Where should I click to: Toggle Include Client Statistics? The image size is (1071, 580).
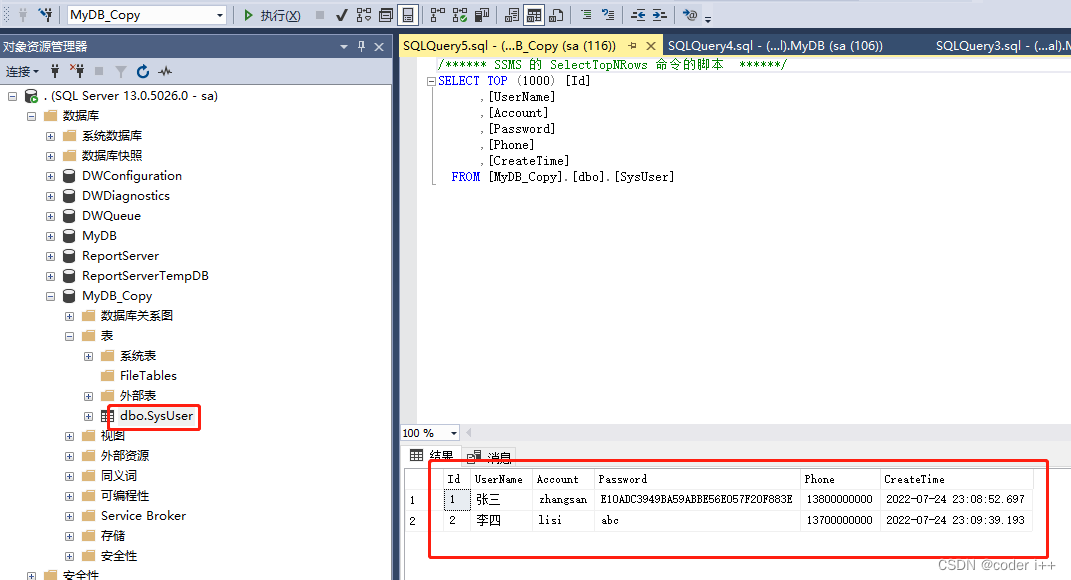pyautogui.click(x=482, y=15)
